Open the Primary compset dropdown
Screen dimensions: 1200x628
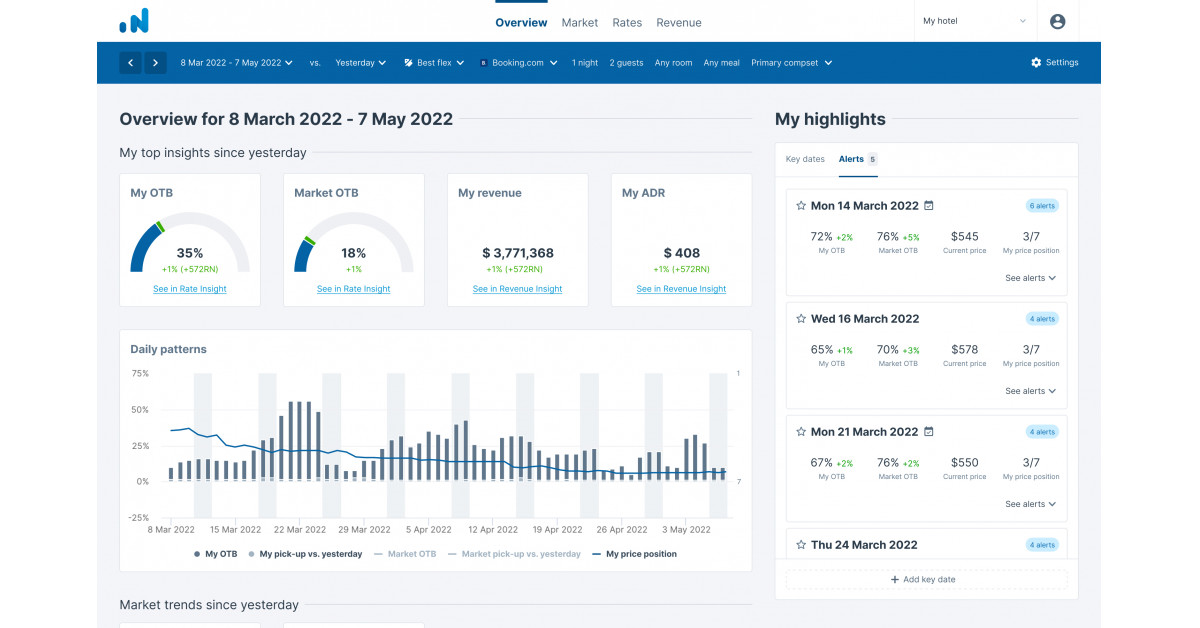point(791,62)
